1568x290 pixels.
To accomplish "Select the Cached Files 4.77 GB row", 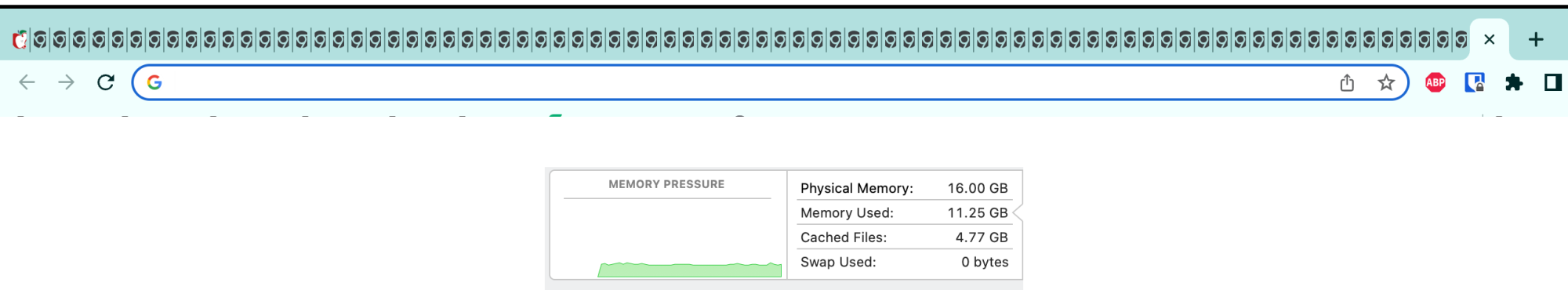I will point(904,237).
